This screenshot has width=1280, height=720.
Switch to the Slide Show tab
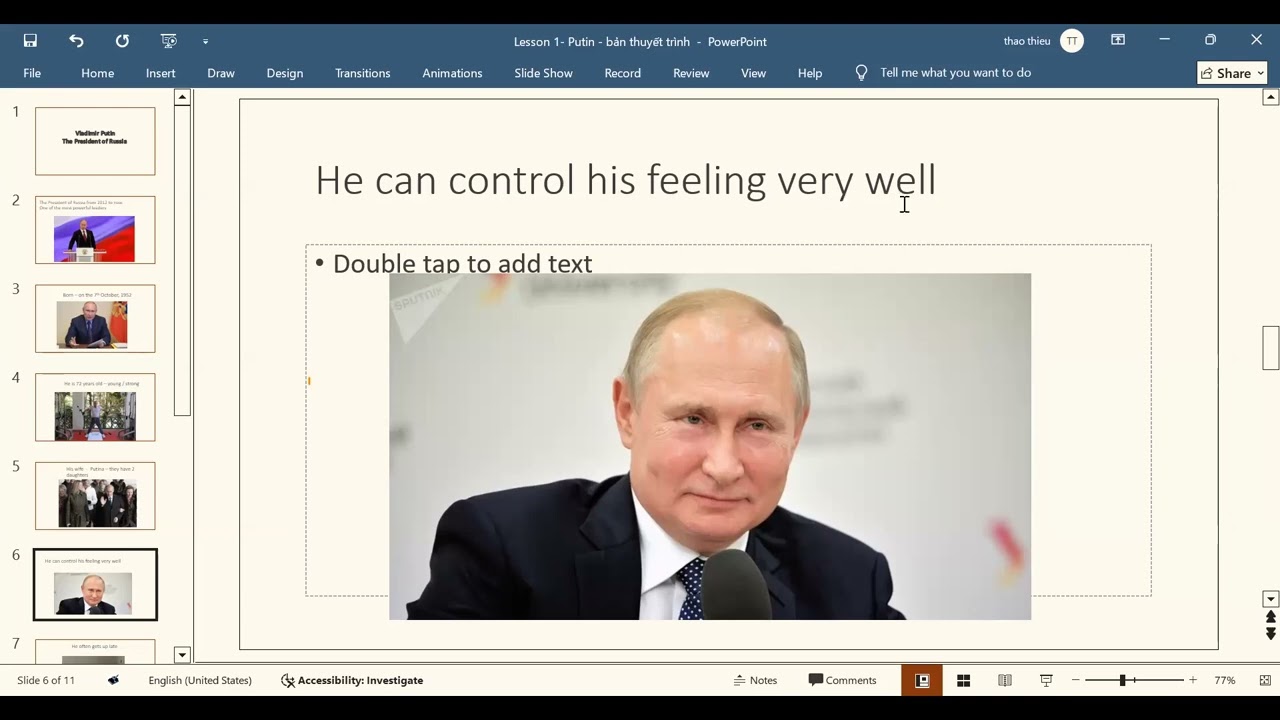pos(543,73)
